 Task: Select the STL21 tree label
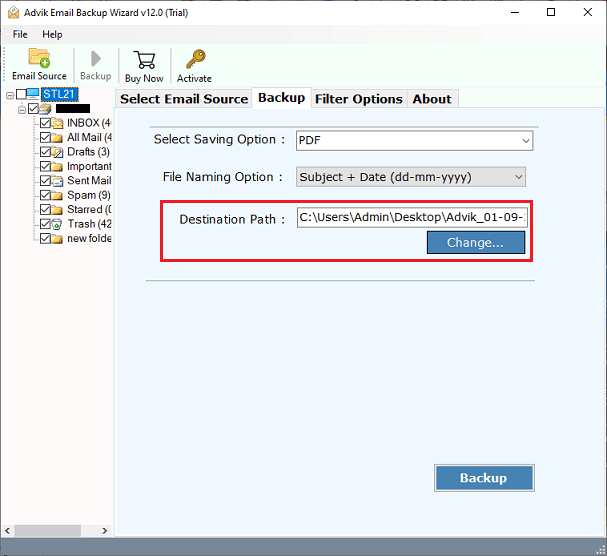click(x=59, y=94)
